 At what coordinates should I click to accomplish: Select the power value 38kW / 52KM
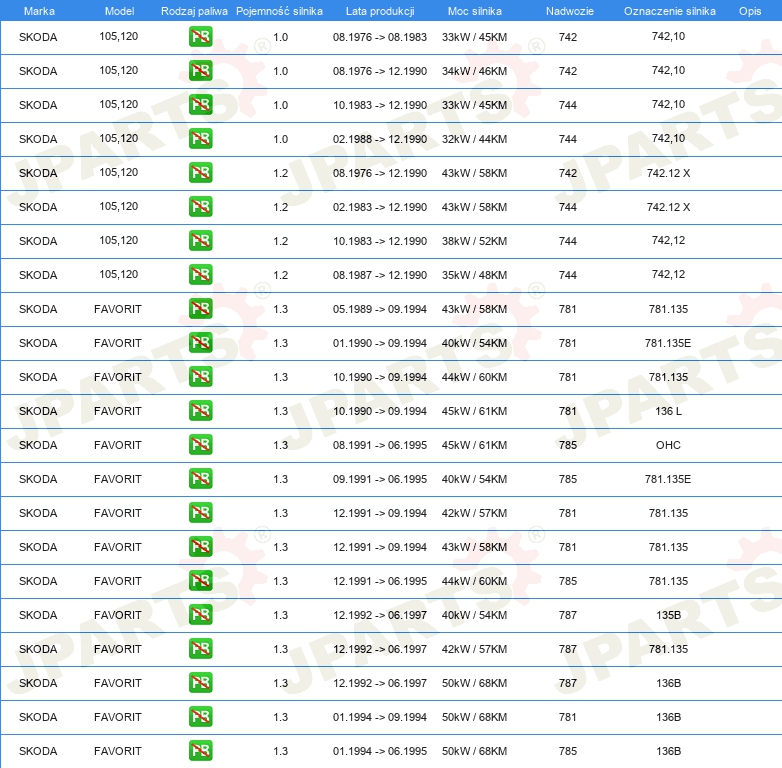[x=474, y=241]
